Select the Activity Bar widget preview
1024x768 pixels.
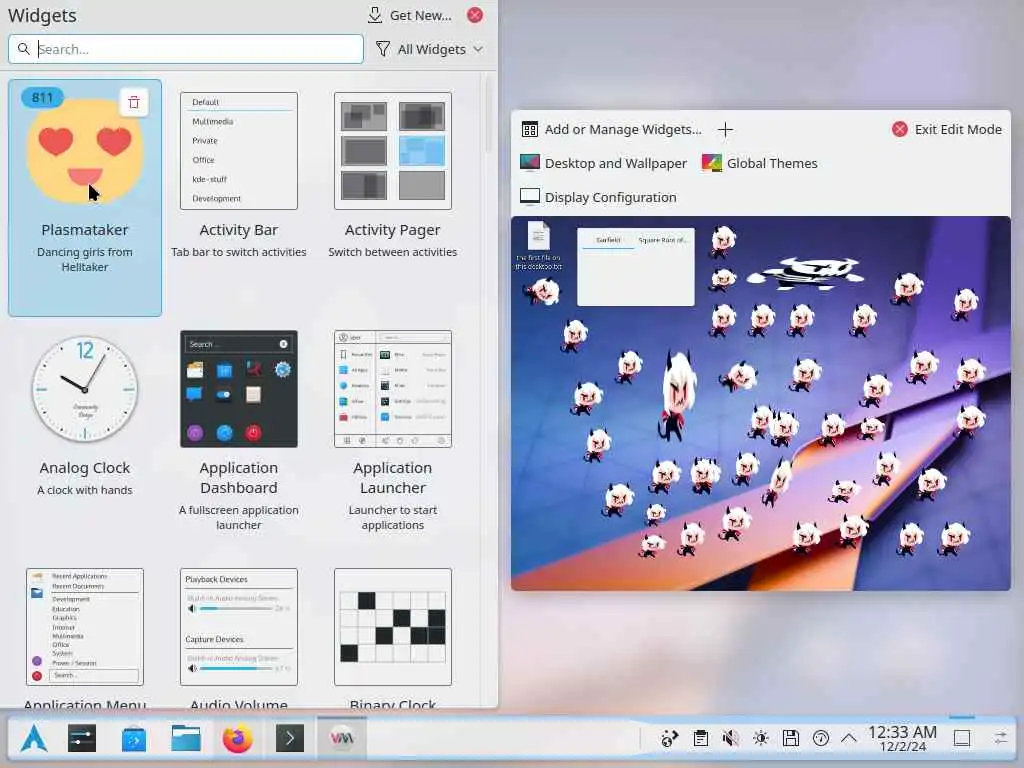tap(238, 151)
